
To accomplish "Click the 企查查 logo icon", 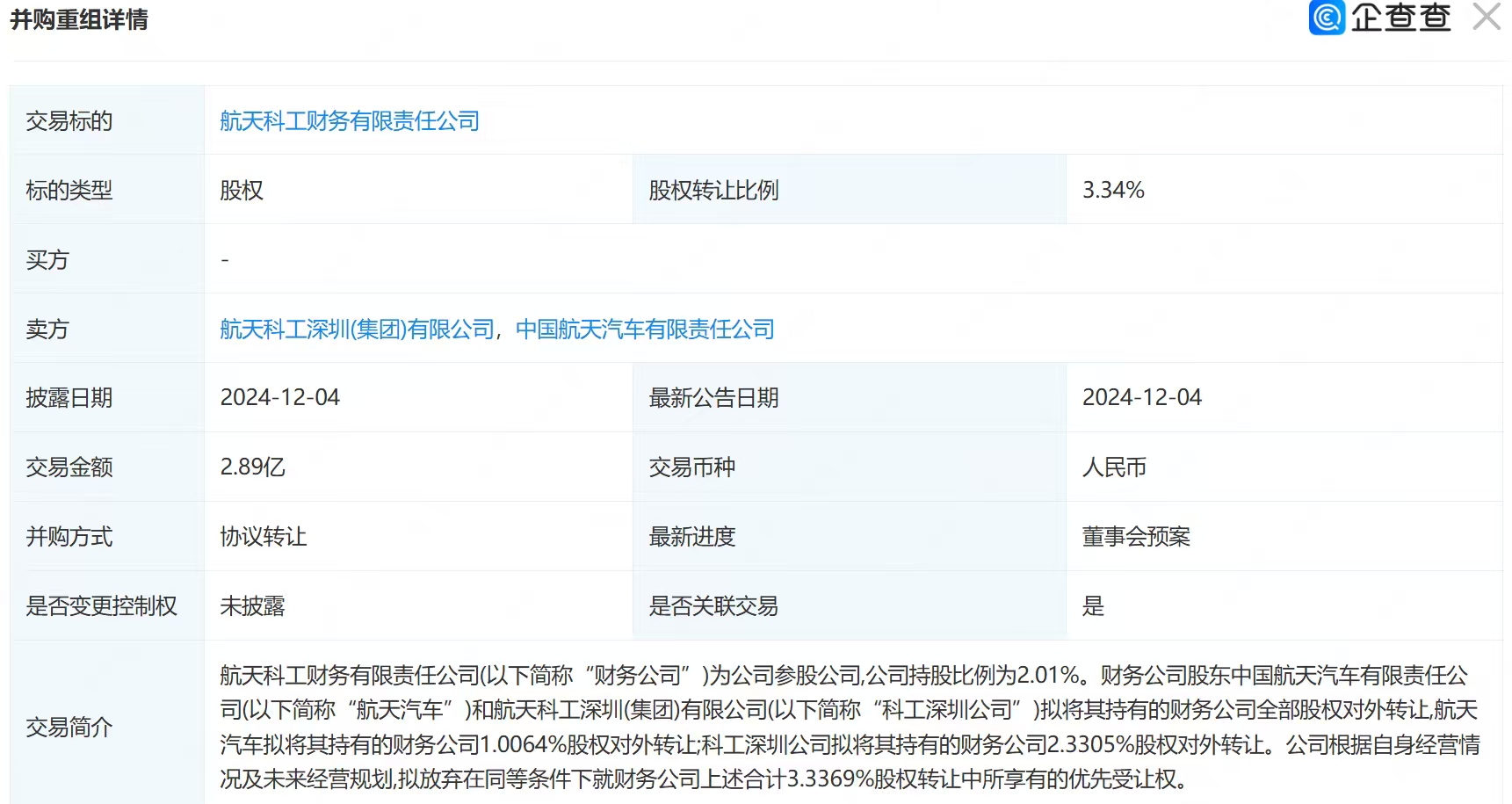I will click(x=1327, y=18).
